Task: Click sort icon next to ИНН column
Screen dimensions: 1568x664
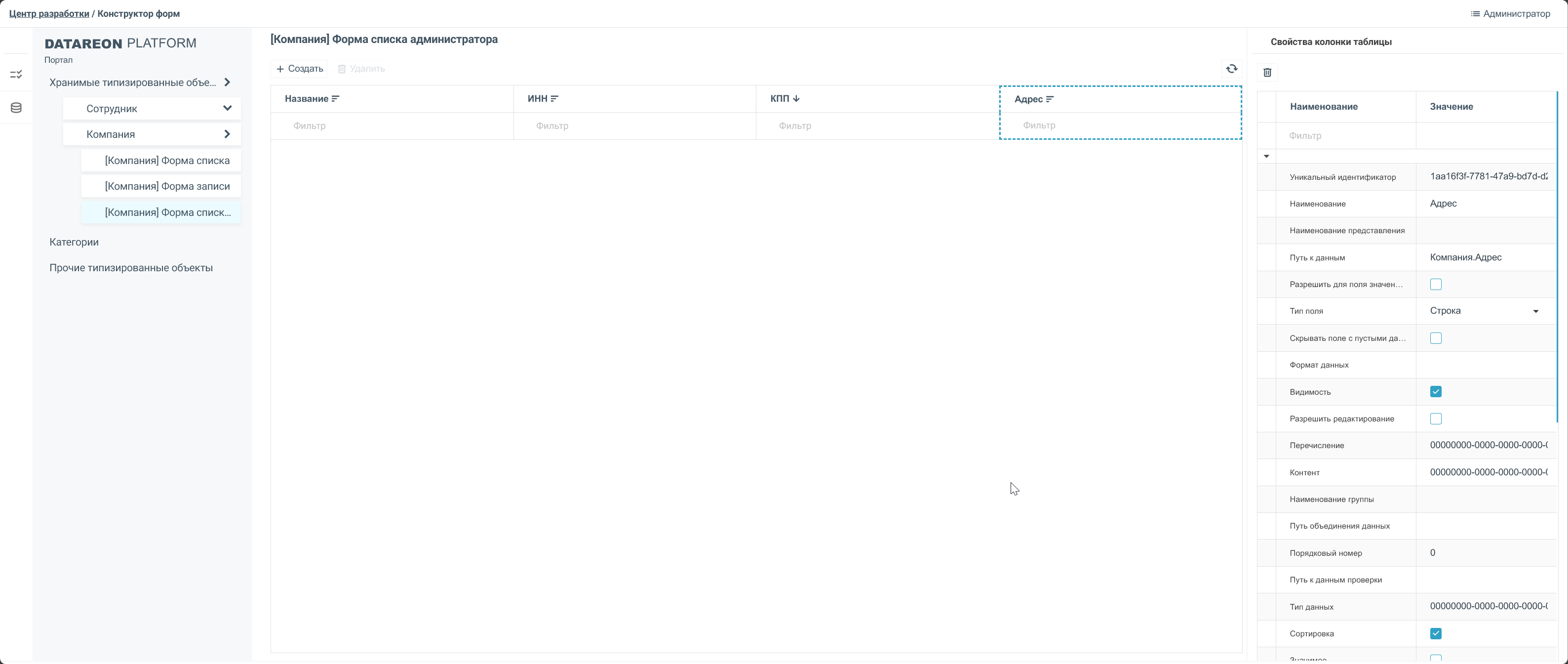Action: pyautogui.click(x=554, y=99)
